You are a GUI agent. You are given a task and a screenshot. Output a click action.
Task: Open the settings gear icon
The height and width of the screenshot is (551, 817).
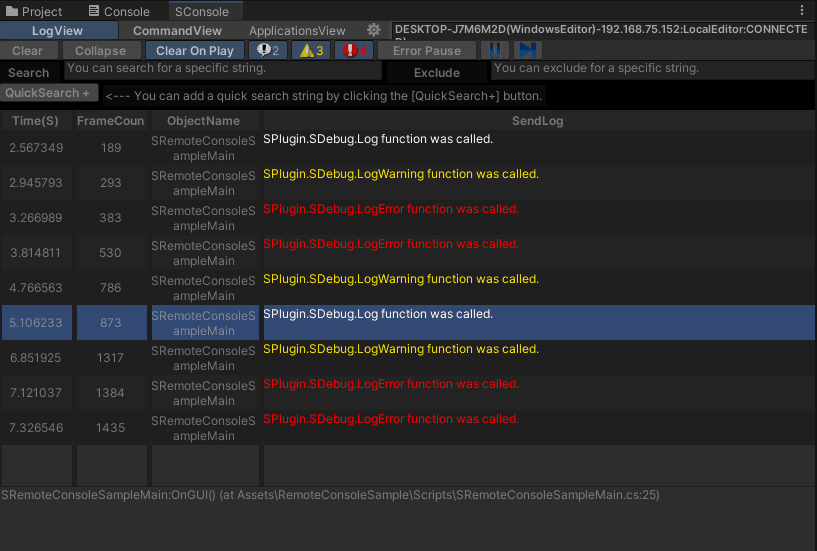pyautogui.click(x=374, y=31)
